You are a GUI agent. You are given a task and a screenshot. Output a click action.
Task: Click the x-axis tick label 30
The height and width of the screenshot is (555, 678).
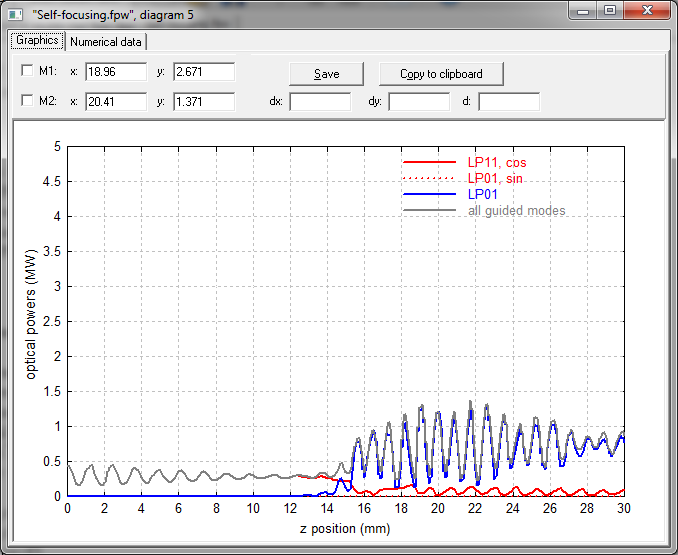[x=624, y=508]
